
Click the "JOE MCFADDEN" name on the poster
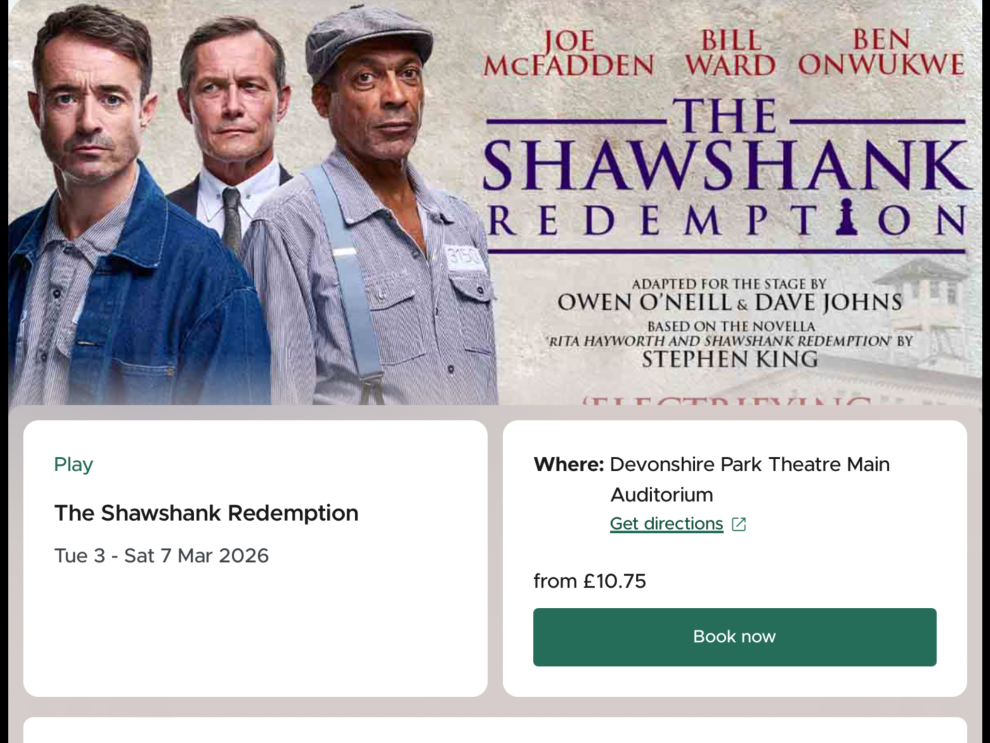pyautogui.click(x=569, y=53)
